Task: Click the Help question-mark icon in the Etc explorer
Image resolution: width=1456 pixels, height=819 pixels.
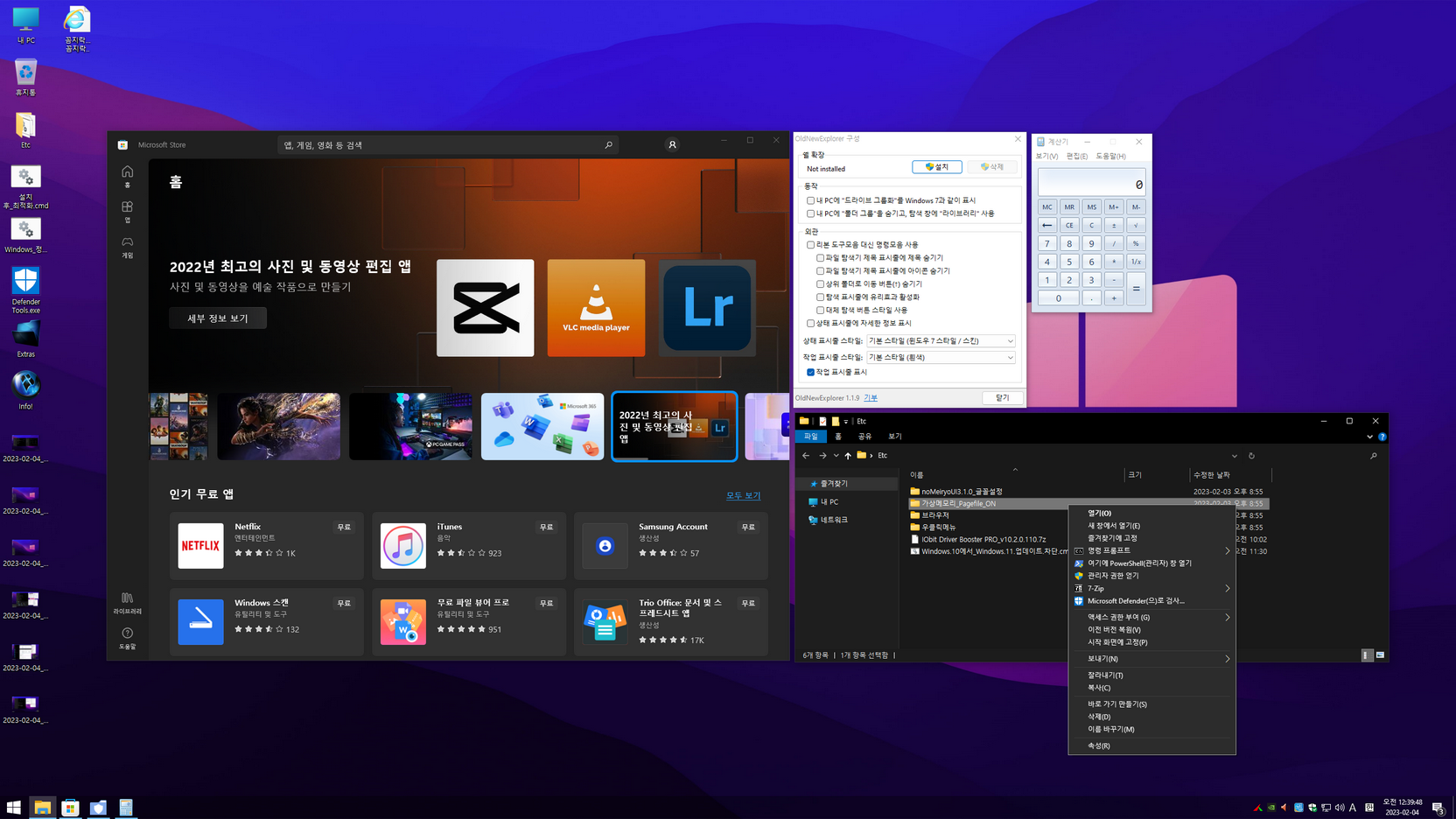Action: click(x=1382, y=436)
